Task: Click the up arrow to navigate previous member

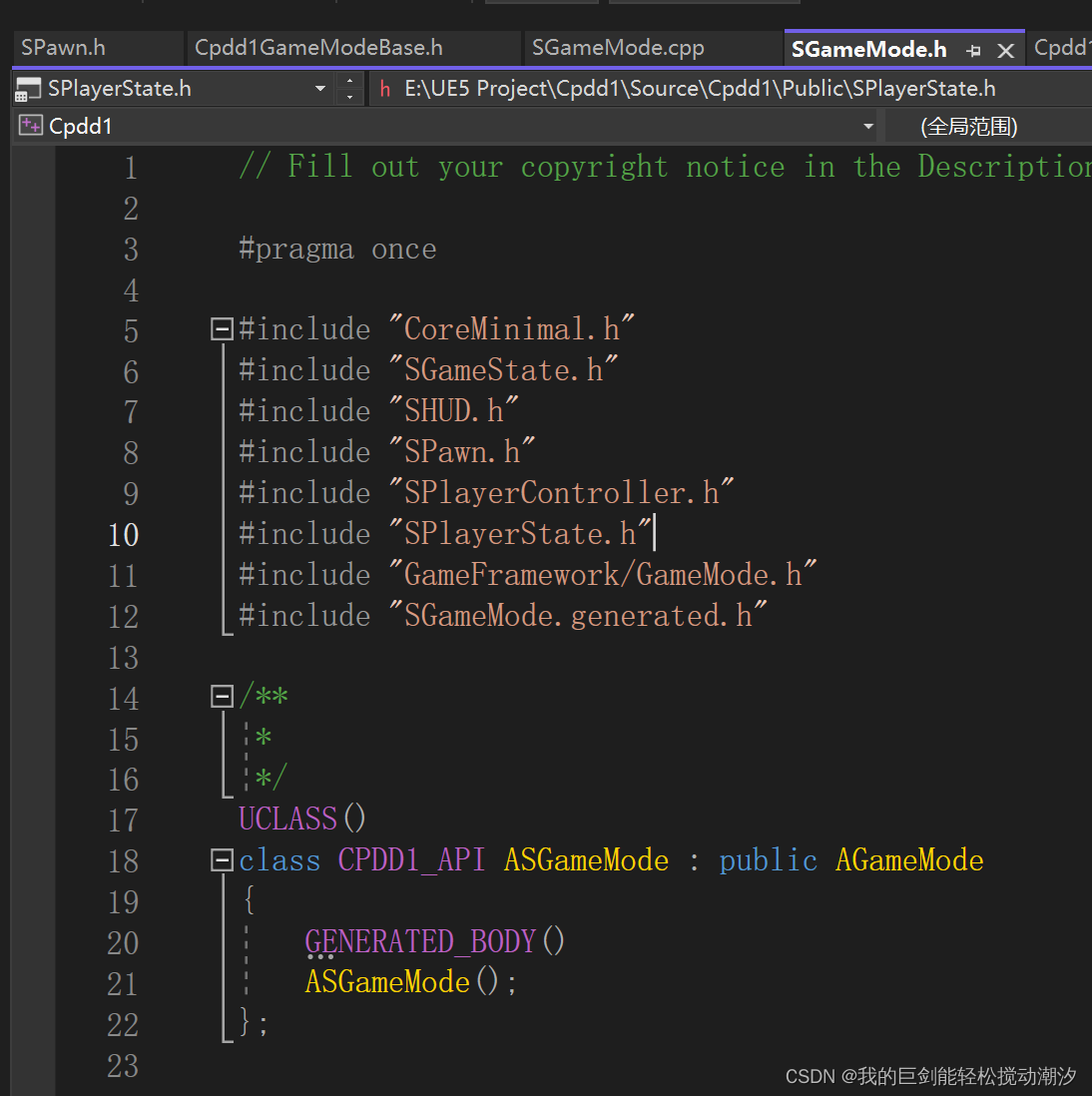Action: point(350,81)
